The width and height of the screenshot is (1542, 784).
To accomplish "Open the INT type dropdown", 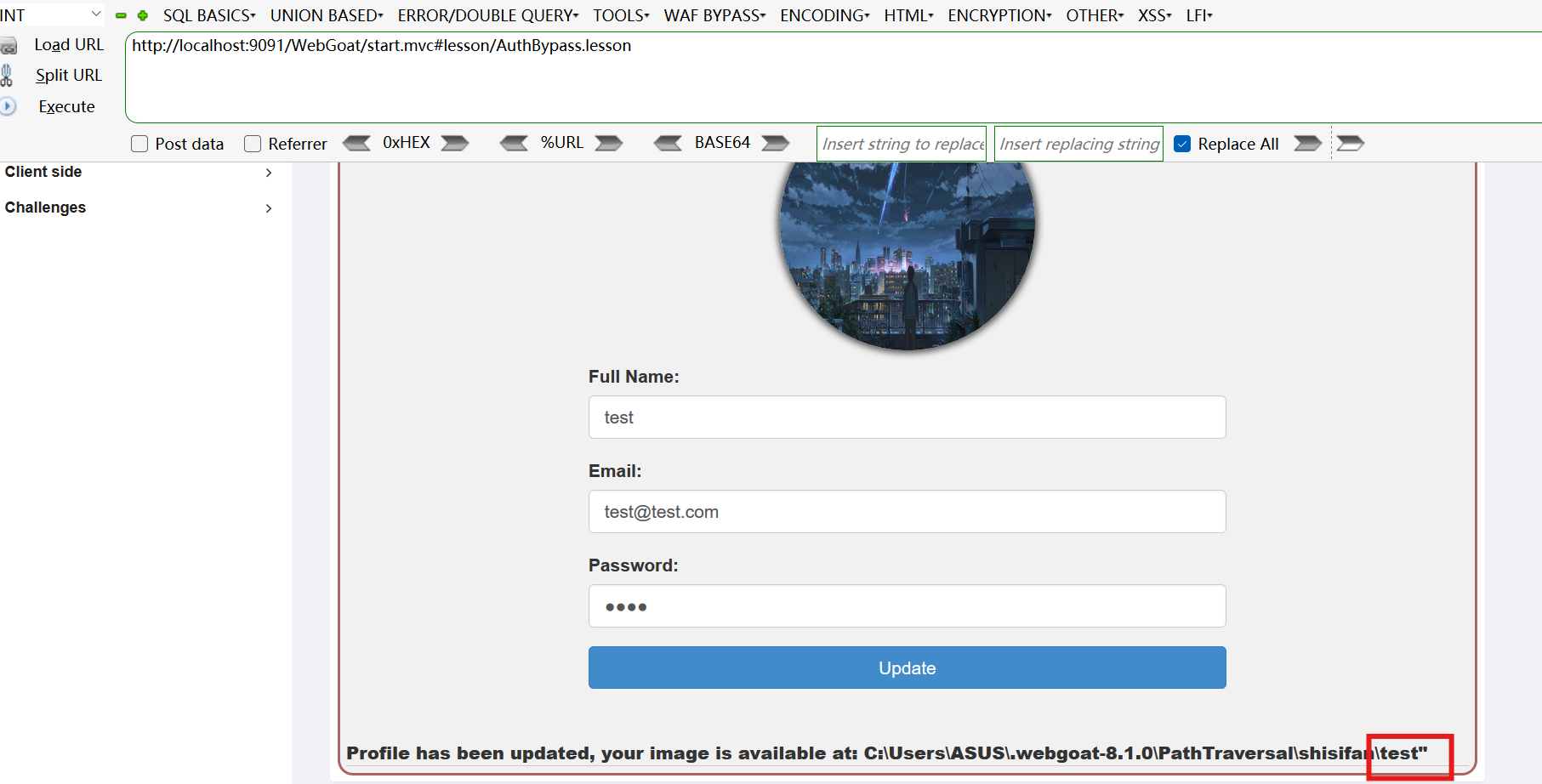I will [x=51, y=15].
